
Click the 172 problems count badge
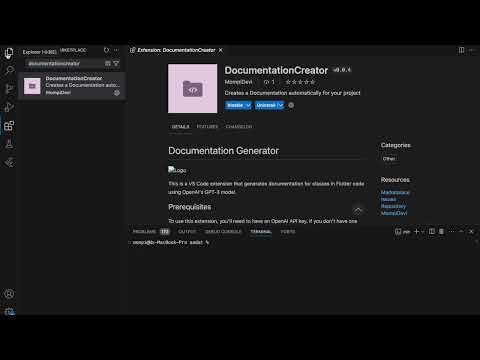click(165, 232)
